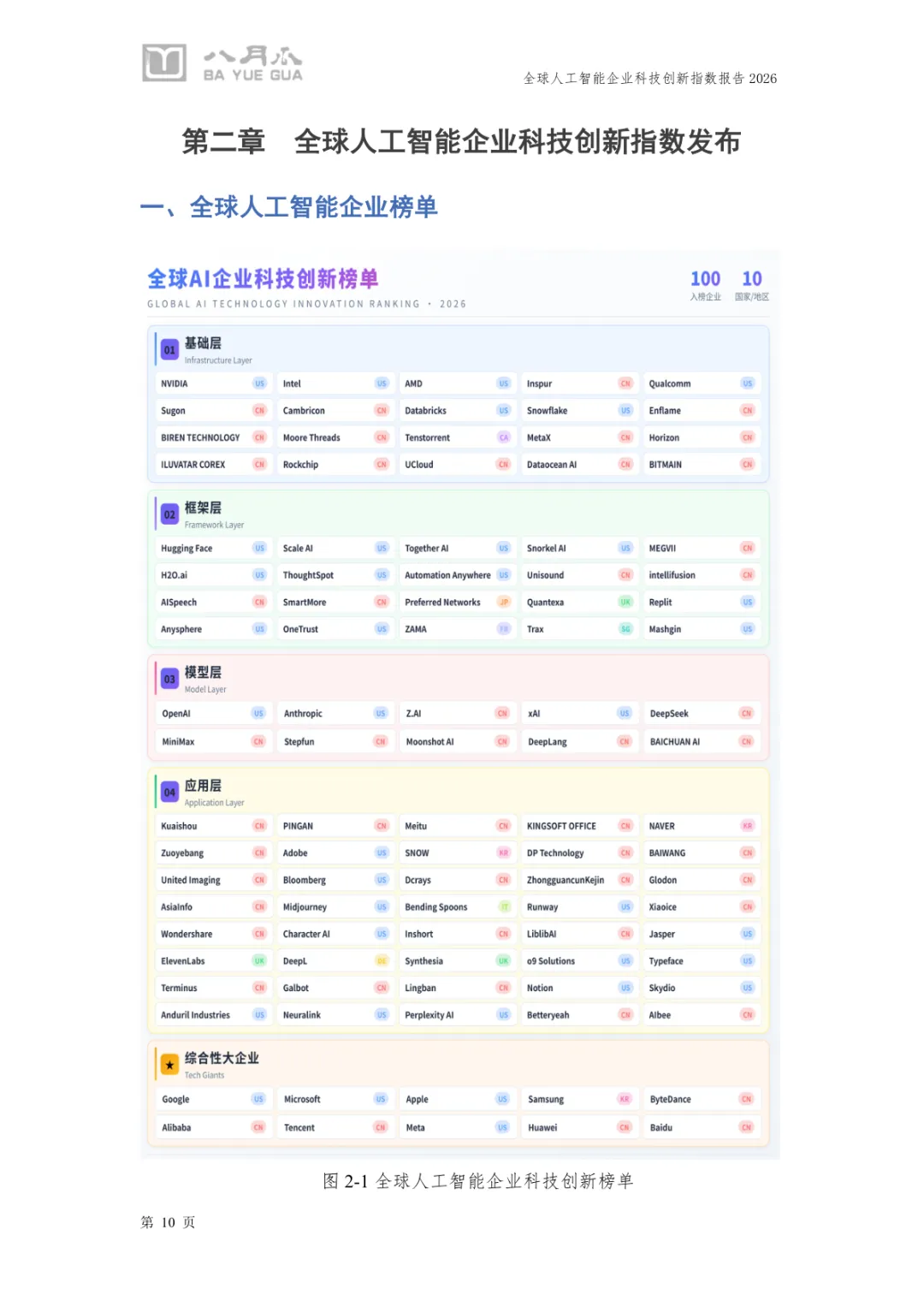Image resolution: width=924 pixels, height=1307 pixels.
Task: Click the 'BIREN TECHNOLOGY' cell
Action: pos(213,437)
